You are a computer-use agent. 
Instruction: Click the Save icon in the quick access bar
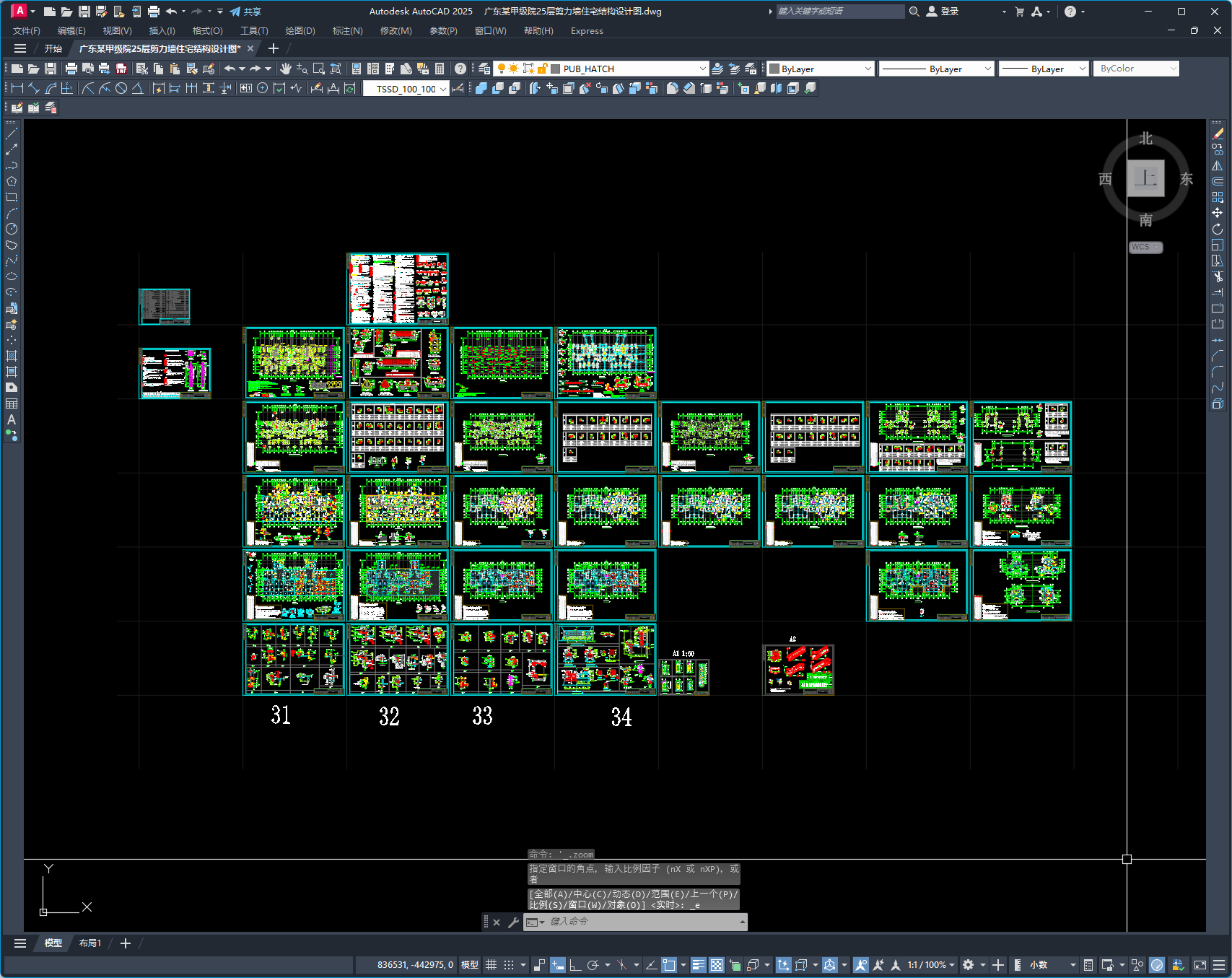(84, 12)
